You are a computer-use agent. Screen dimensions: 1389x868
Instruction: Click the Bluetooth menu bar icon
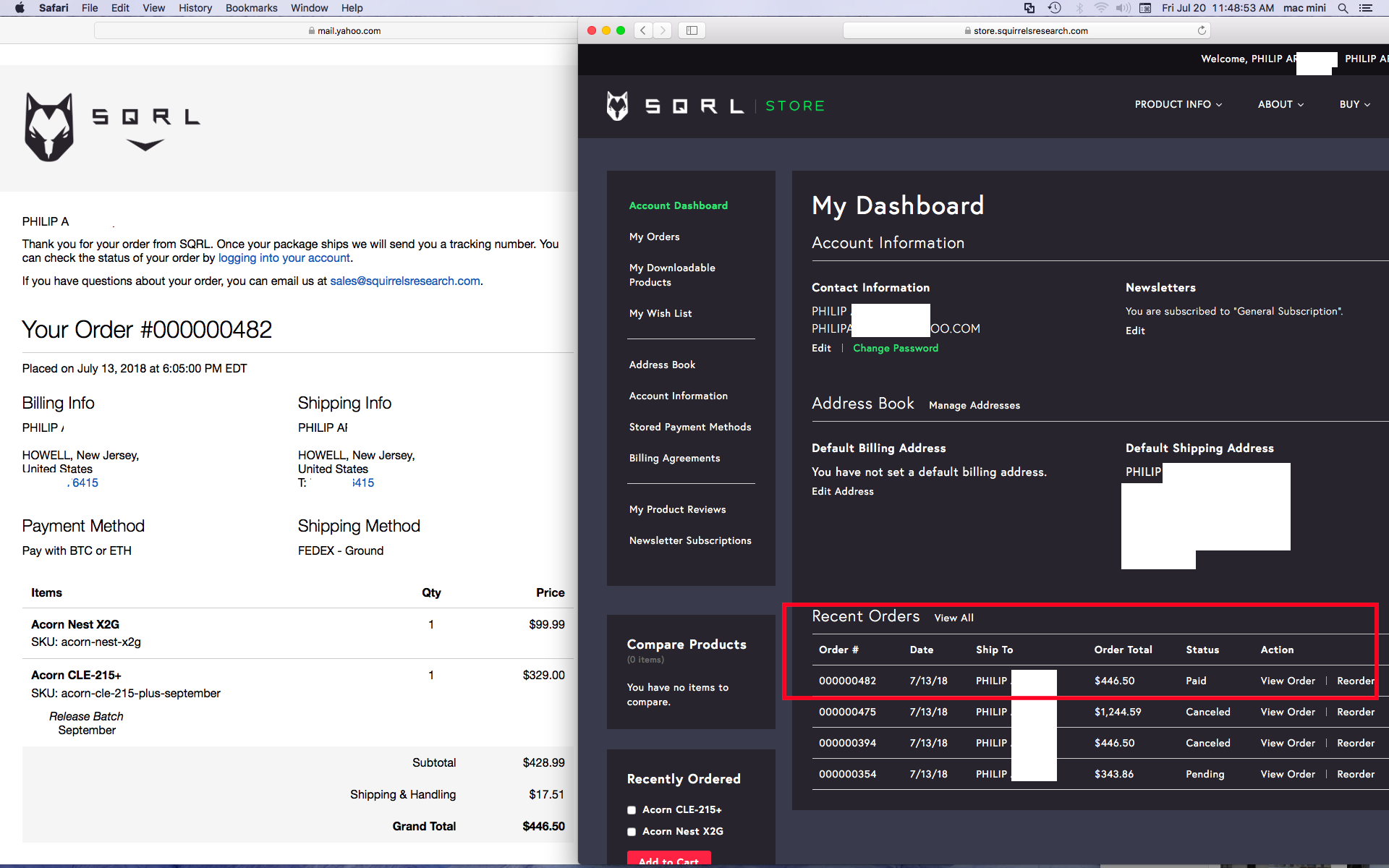(1079, 8)
